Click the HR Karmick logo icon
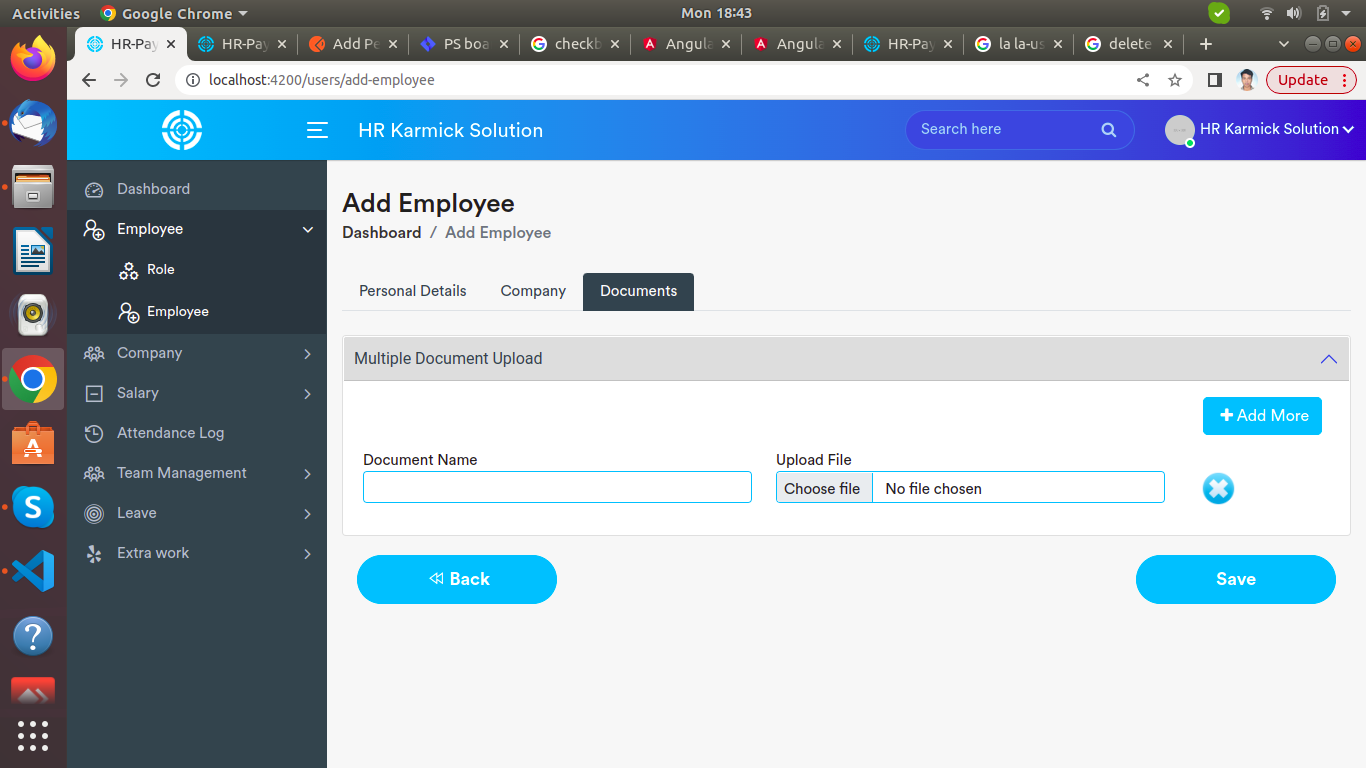Screen dimensions: 1366x768 tap(182, 130)
